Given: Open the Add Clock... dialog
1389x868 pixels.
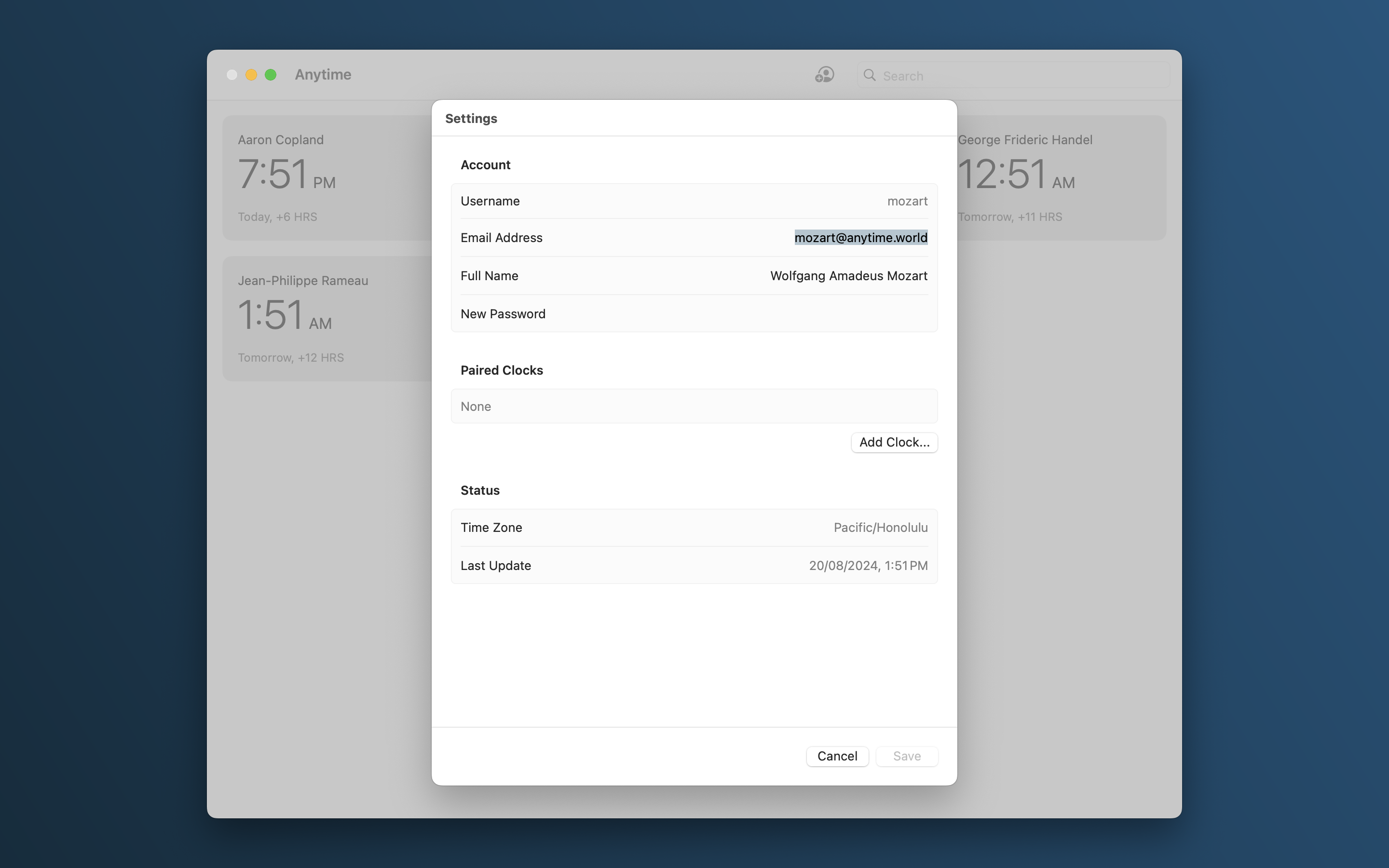Looking at the screenshot, I should click(x=894, y=442).
